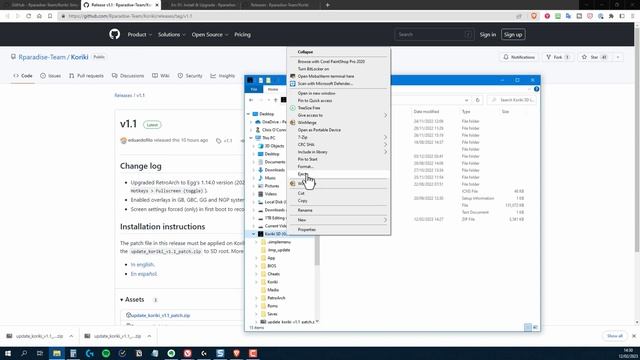Open Pricing link in header
The image size is (640, 360).
pyautogui.click(x=242, y=35)
